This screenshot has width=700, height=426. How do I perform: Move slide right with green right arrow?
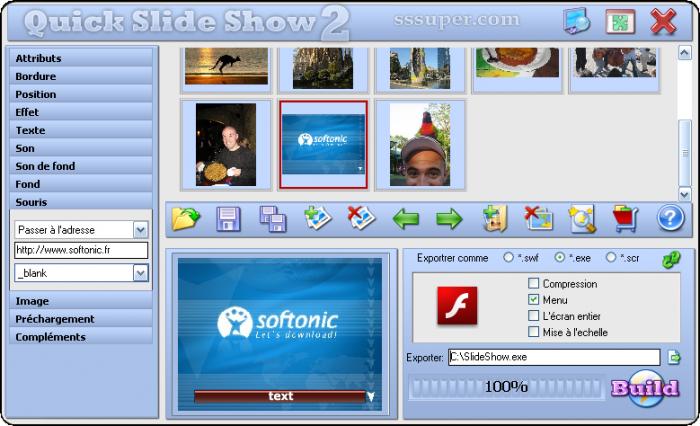click(x=449, y=219)
